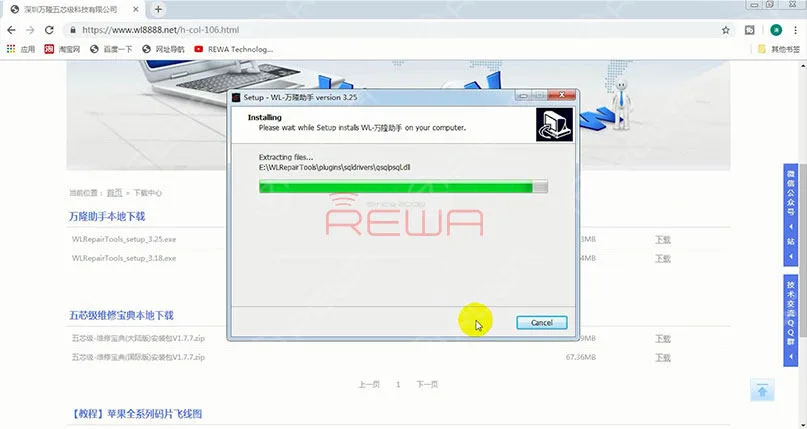Open the 淘宝网 bookmark
The image size is (807, 429).
click(63, 49)
